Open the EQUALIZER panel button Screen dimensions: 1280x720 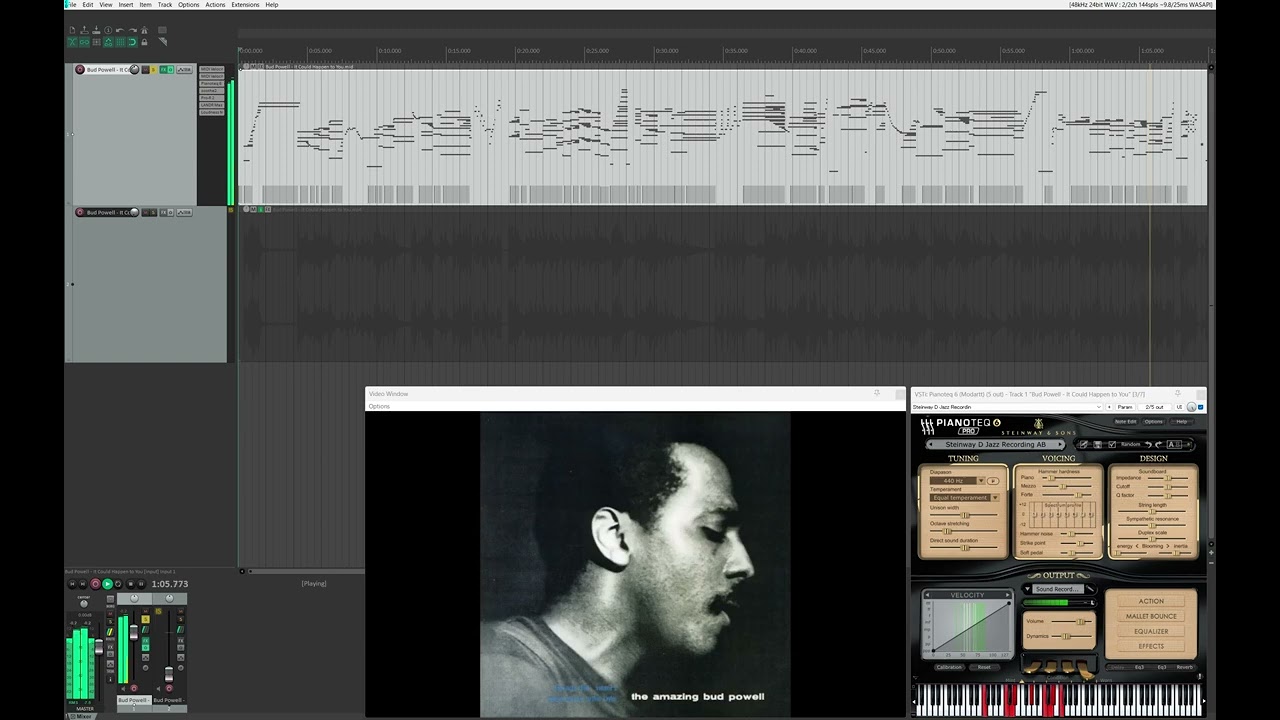[x=1151, y=631]
